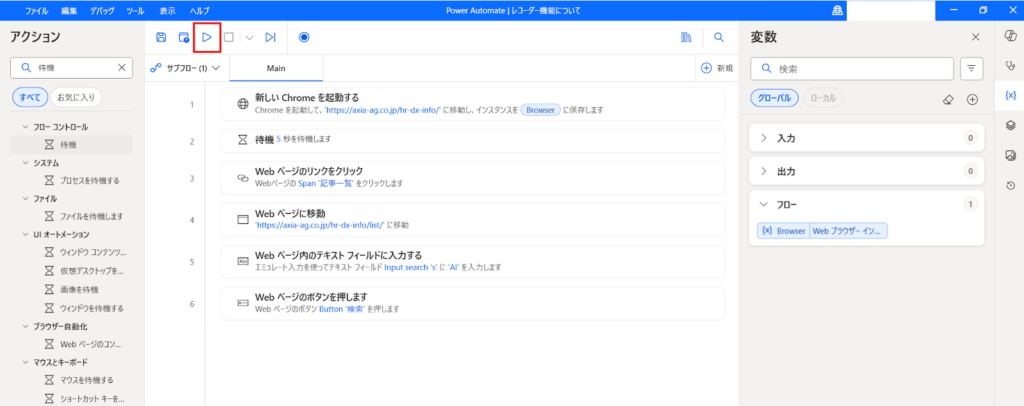Run the flow with play button
This screenshot has height=406, width=1024.
coord(206,37)
